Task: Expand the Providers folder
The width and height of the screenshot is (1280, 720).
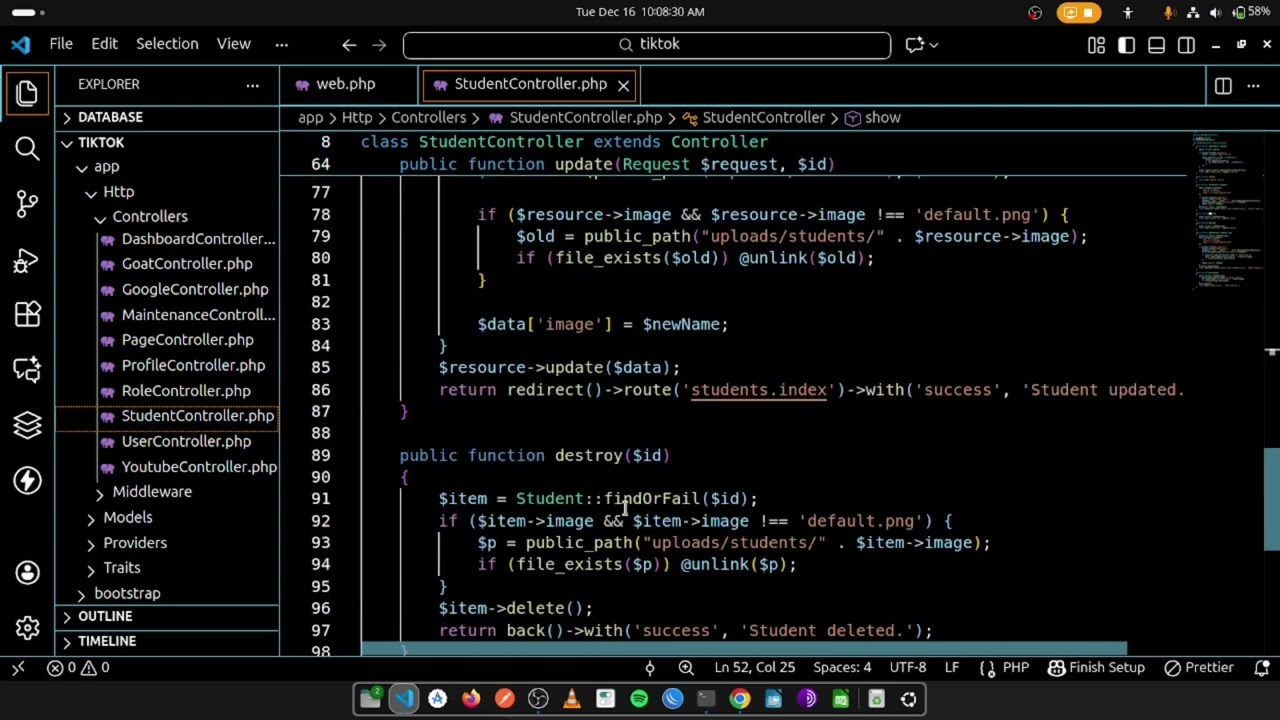Action: 91,543
